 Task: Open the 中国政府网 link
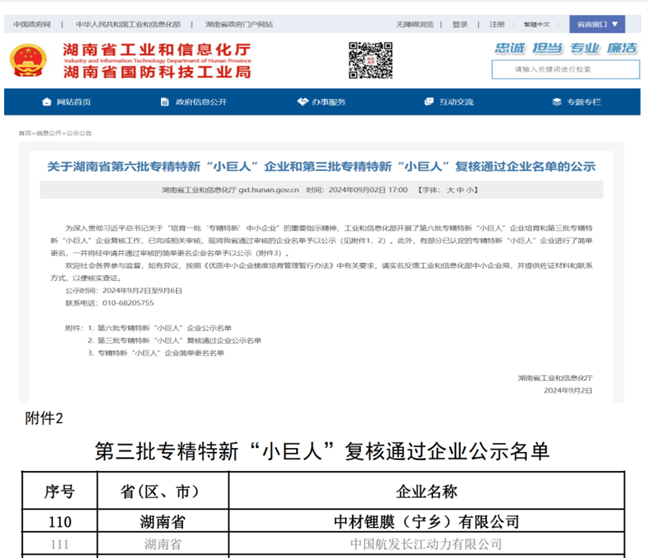[x=34, y=23]
